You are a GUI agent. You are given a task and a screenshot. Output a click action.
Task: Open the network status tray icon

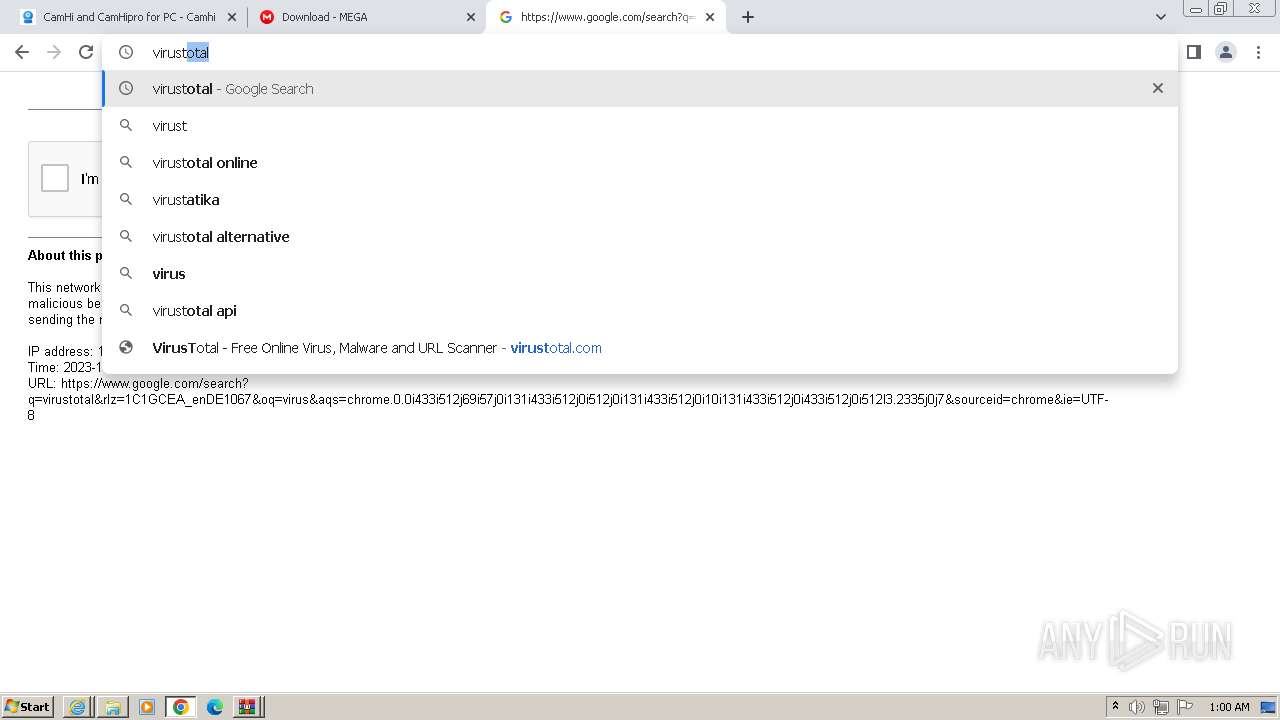(1161, 707)
